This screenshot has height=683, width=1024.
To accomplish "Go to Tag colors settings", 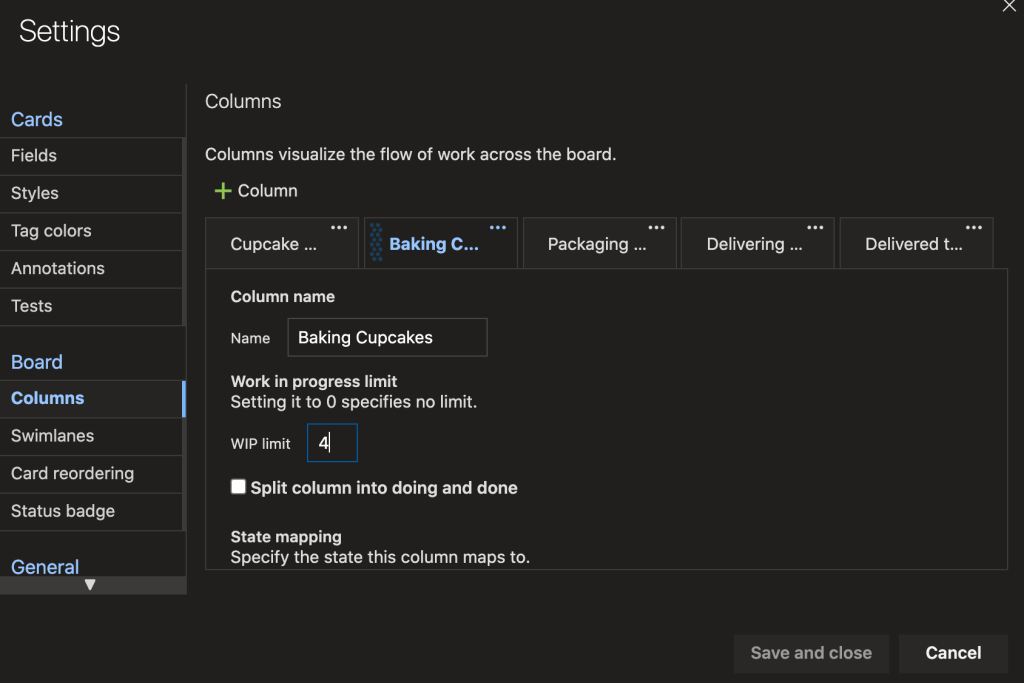I will [51, 231].
